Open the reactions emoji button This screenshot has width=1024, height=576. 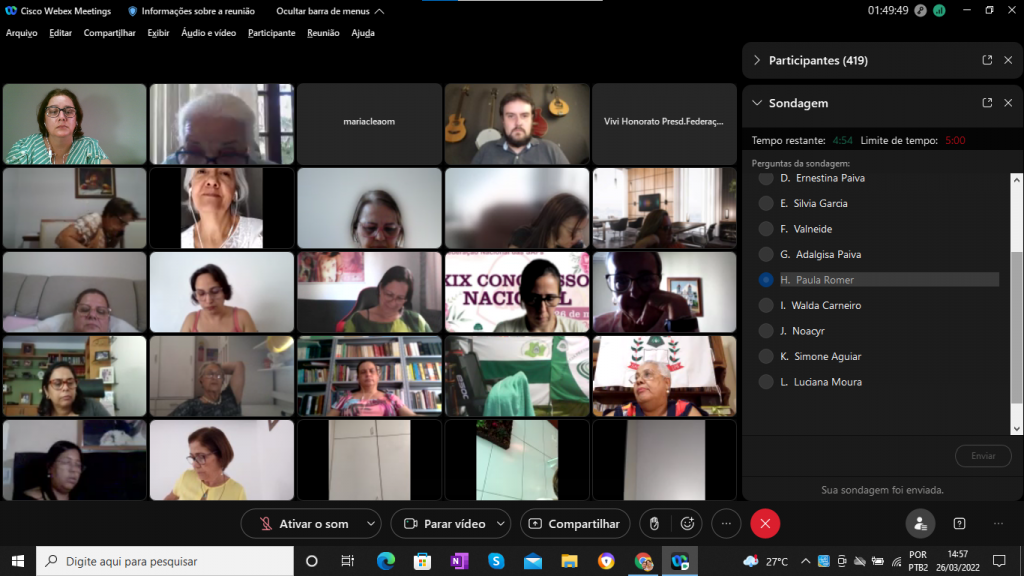tap(687, 523)
